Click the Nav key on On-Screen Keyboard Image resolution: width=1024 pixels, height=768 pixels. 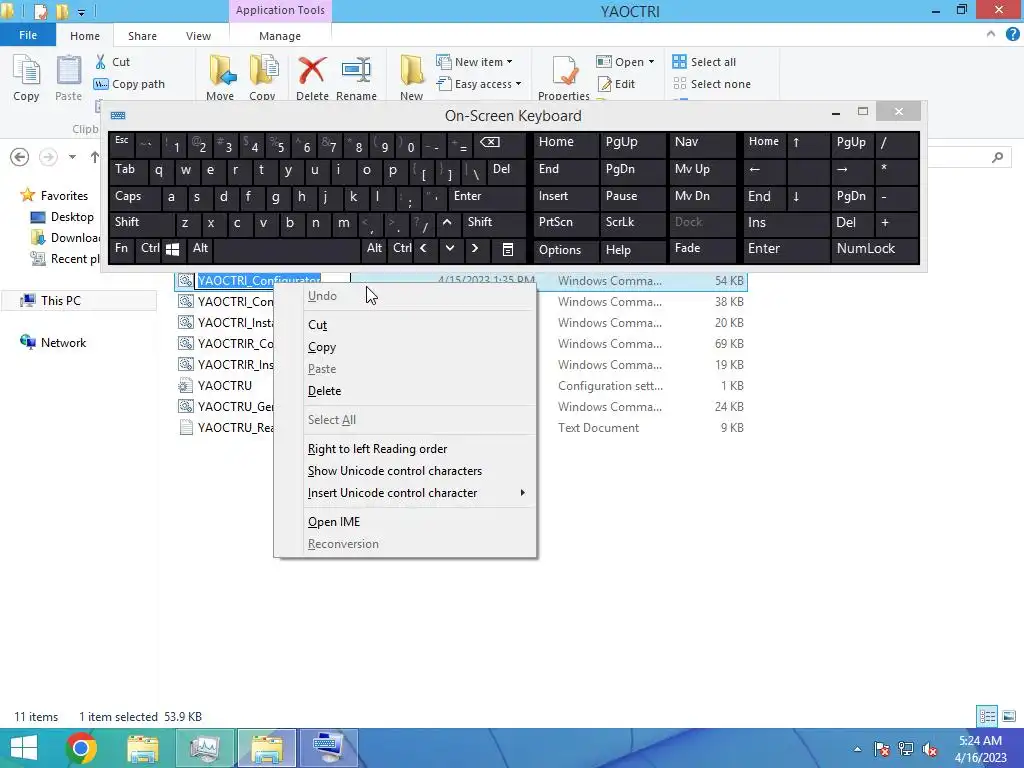[701, 143]
